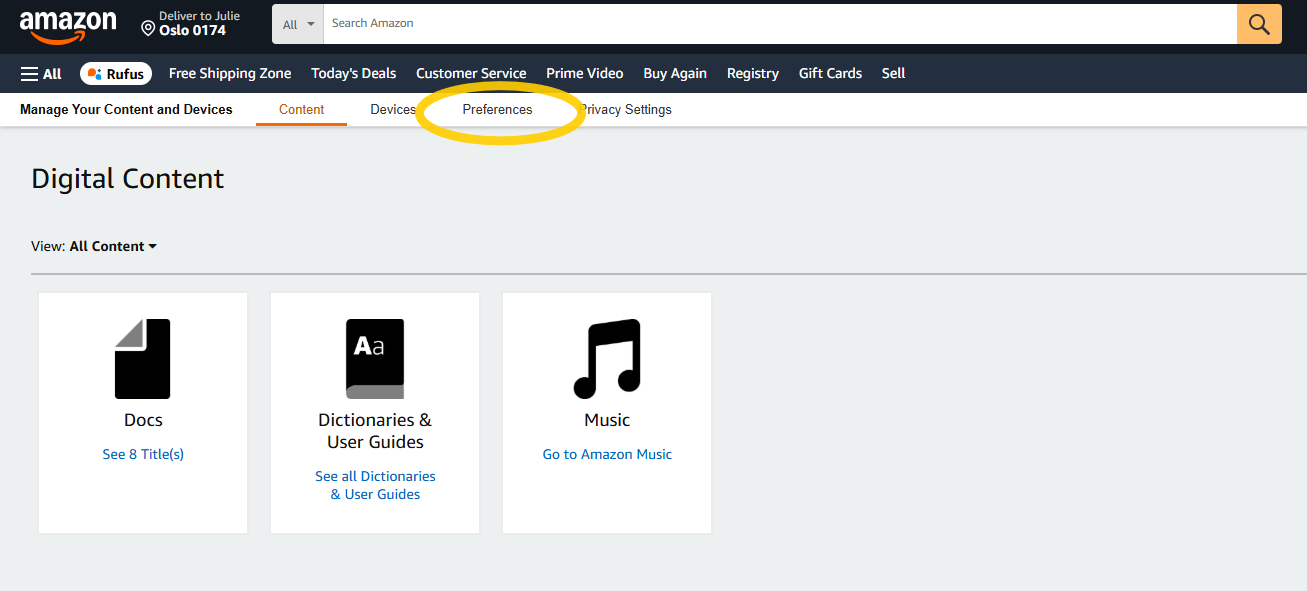Viewport: 1307px width, 591px height.
Task: Change the Deliver to Julie location
Action: (191, 24)
